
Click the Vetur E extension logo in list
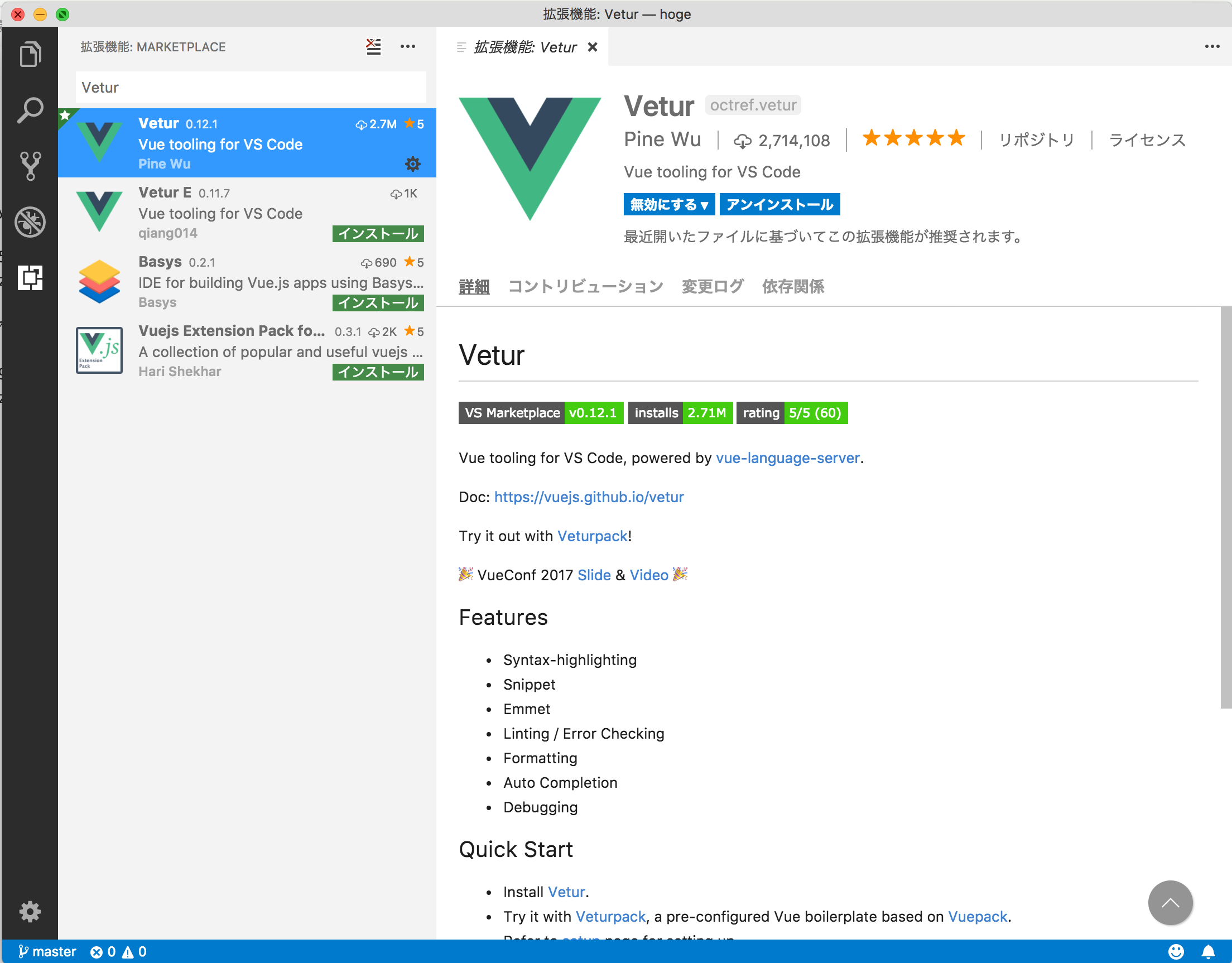pos(99,212)
